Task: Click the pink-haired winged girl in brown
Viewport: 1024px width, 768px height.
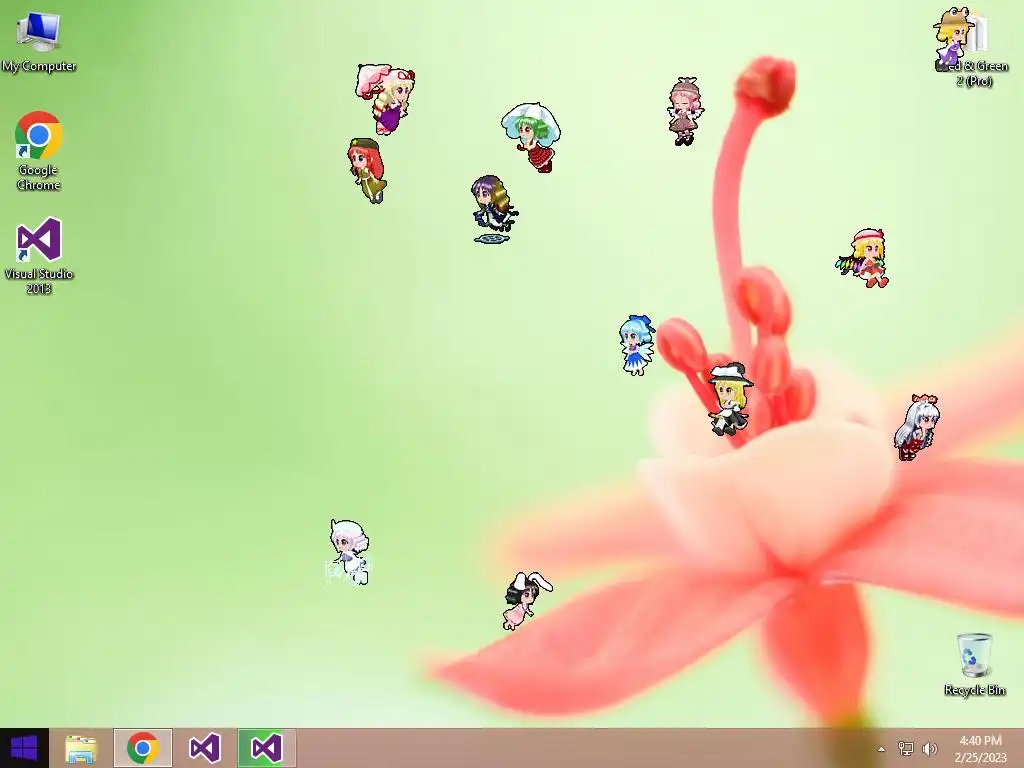Action: (685, 112)
